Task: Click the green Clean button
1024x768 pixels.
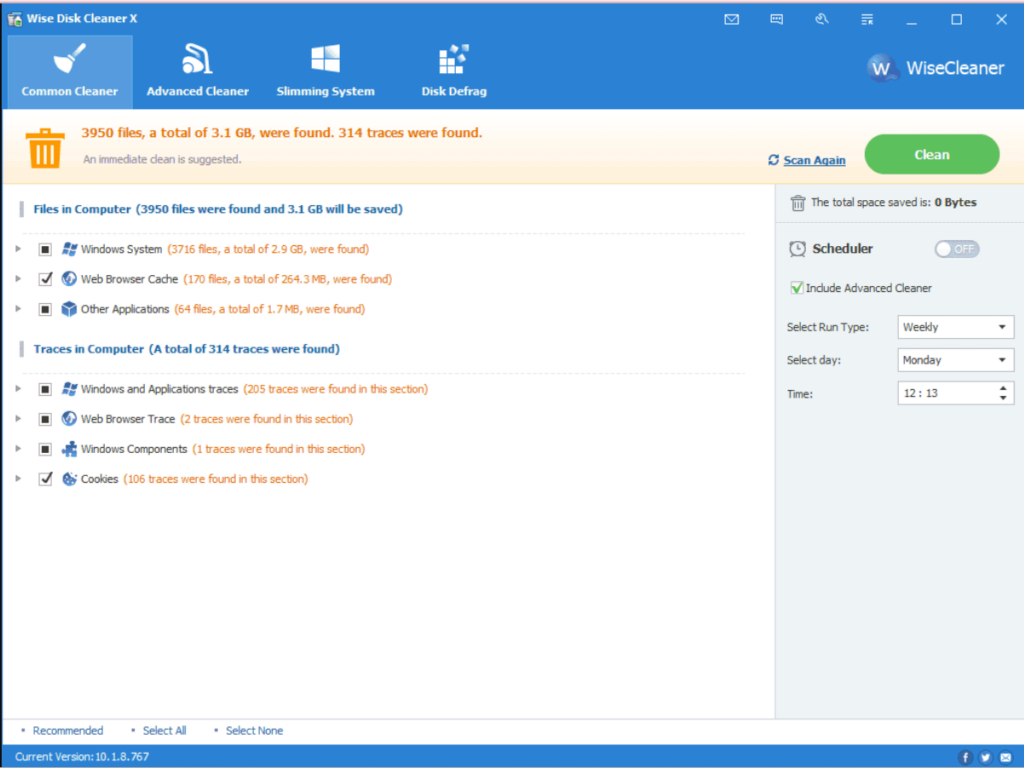Action: (931, 154)
